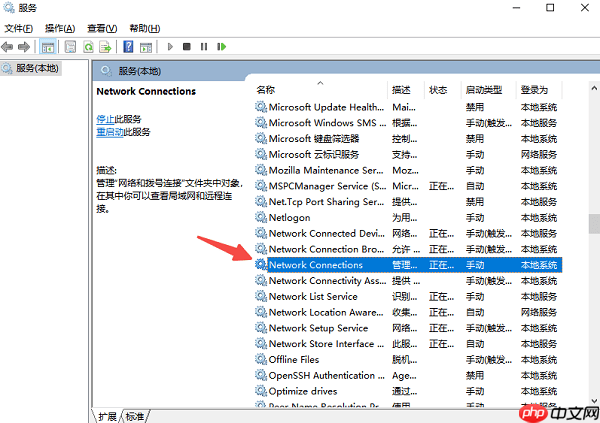Click the Restart Service icon
Viewport: 600px width, 423px height.
(222, 47)
